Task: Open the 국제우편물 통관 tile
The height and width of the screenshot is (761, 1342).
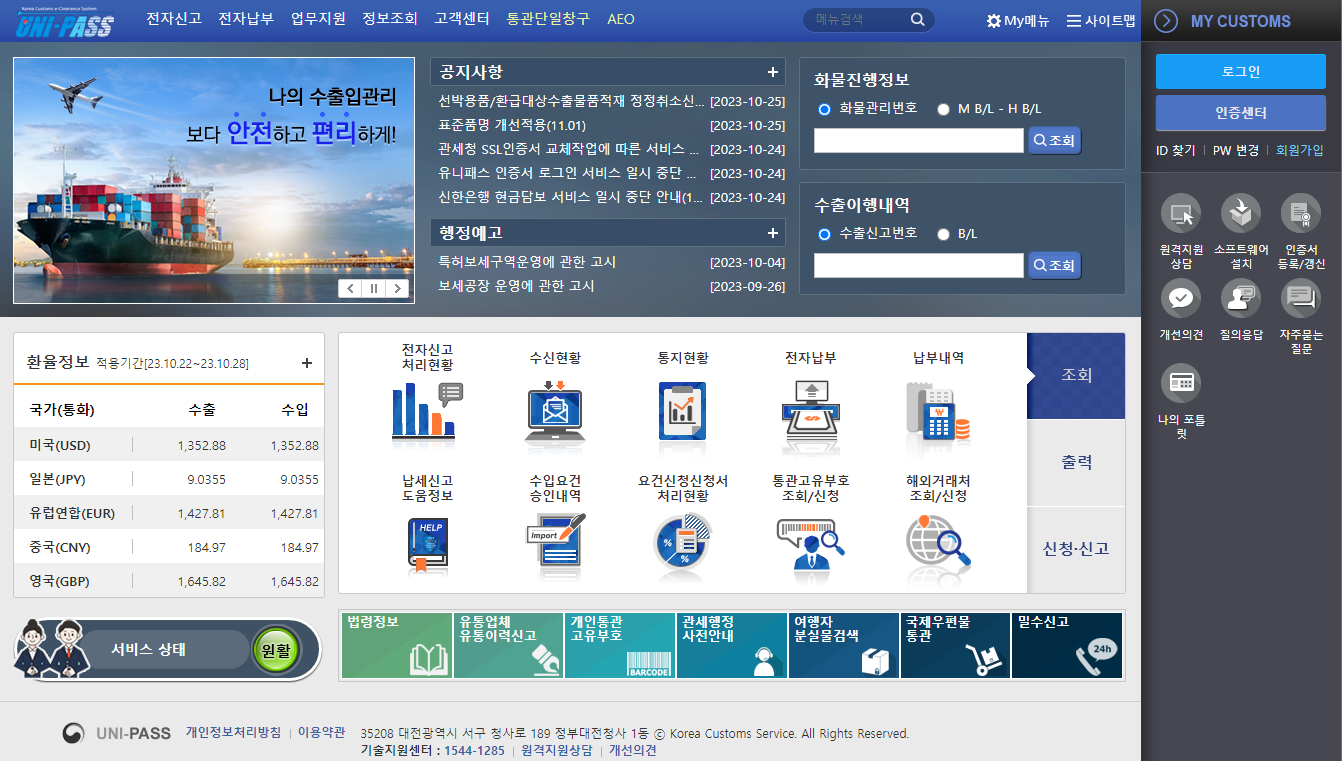Action: [x=955, y=645]
